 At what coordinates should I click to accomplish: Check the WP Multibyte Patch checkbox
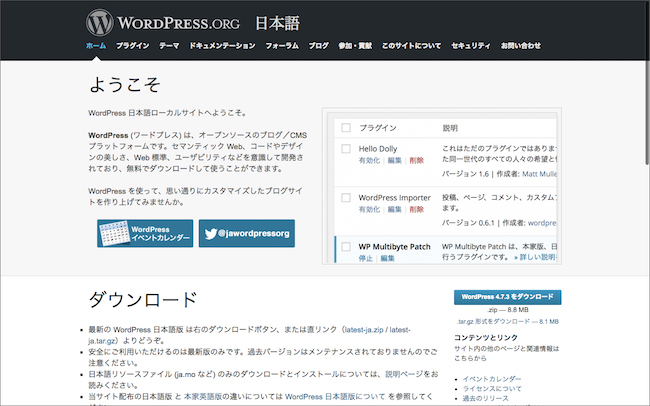[346, 246]
